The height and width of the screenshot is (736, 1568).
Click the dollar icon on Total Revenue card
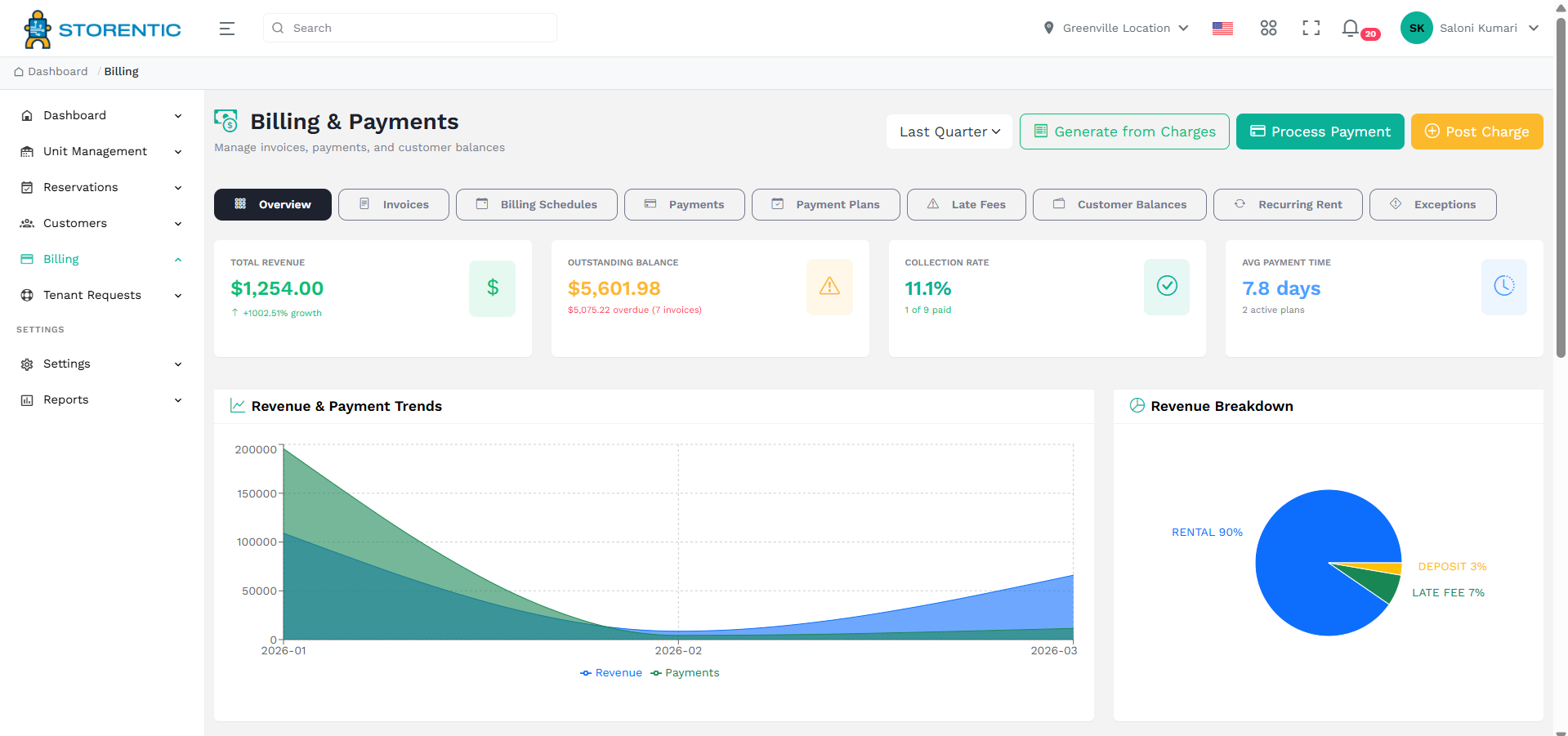pos(492,288)
